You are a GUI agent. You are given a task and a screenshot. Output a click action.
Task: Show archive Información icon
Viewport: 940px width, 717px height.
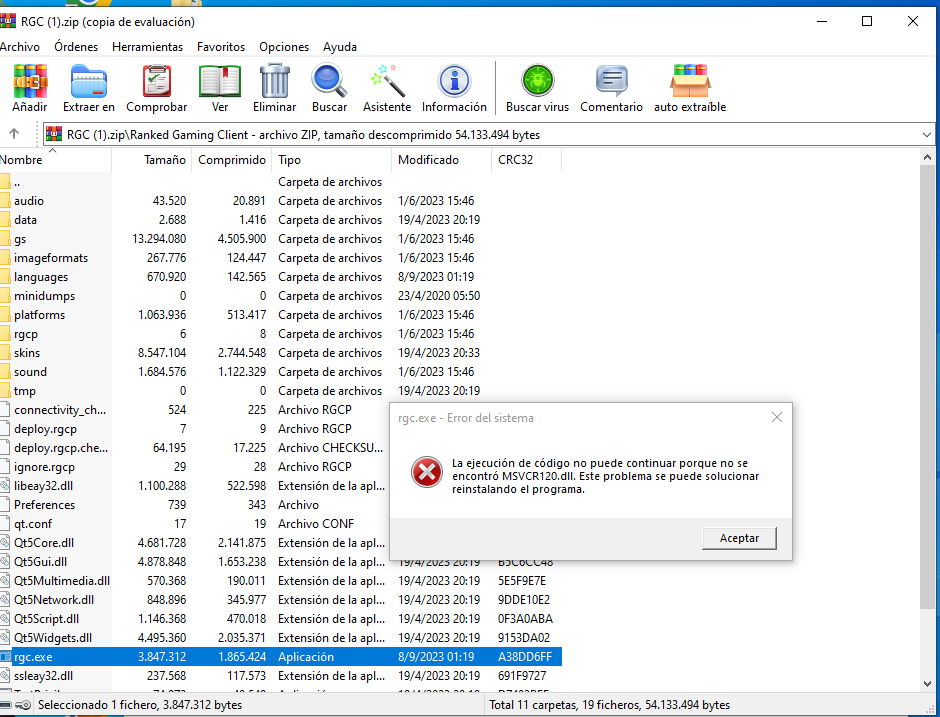tap(454, 81)
